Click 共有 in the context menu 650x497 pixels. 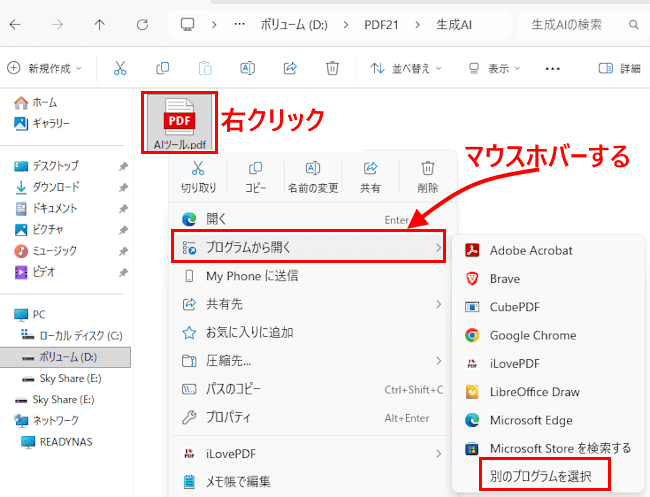click(x=370, y=177)
